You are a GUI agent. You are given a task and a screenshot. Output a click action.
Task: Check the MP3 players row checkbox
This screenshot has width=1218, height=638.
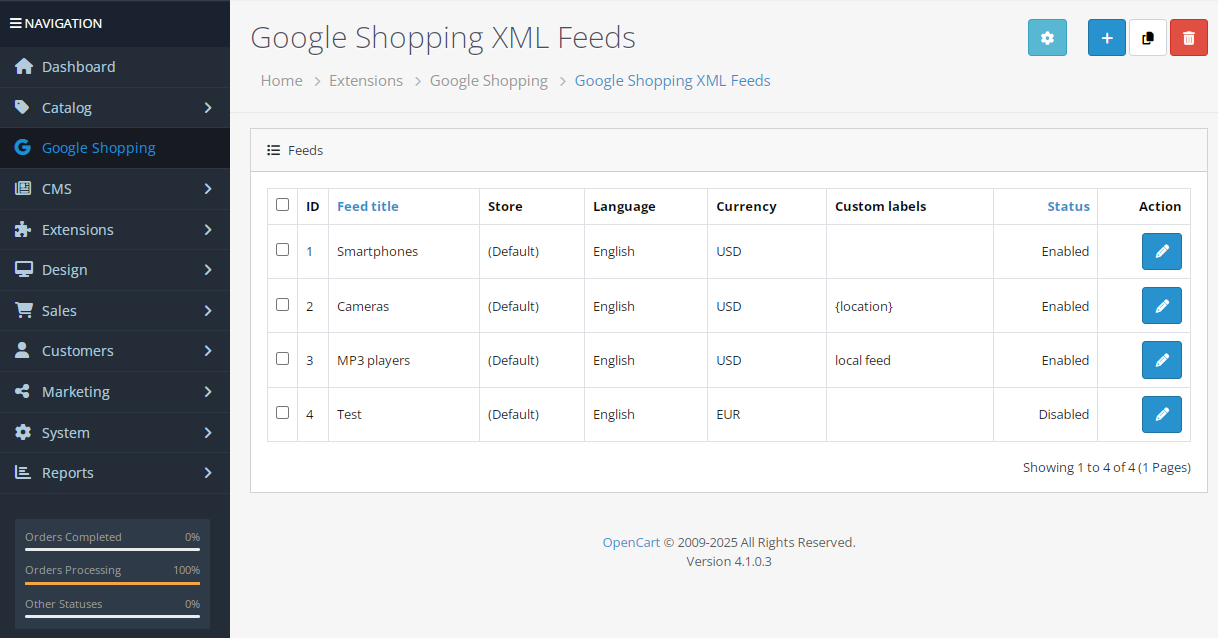click(x=282, y=358)
